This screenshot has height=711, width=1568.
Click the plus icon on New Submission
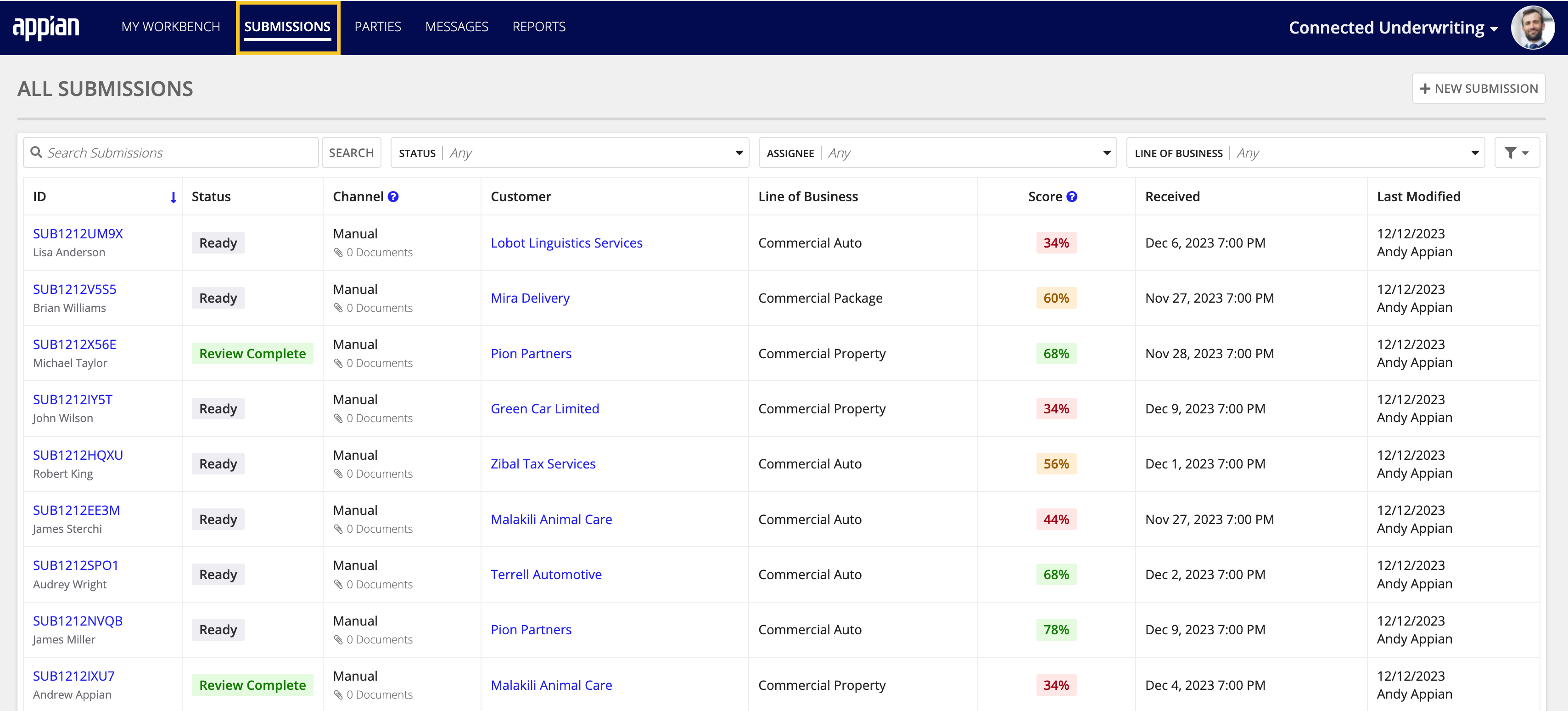pyautogui.click(x=1425, y=88)
